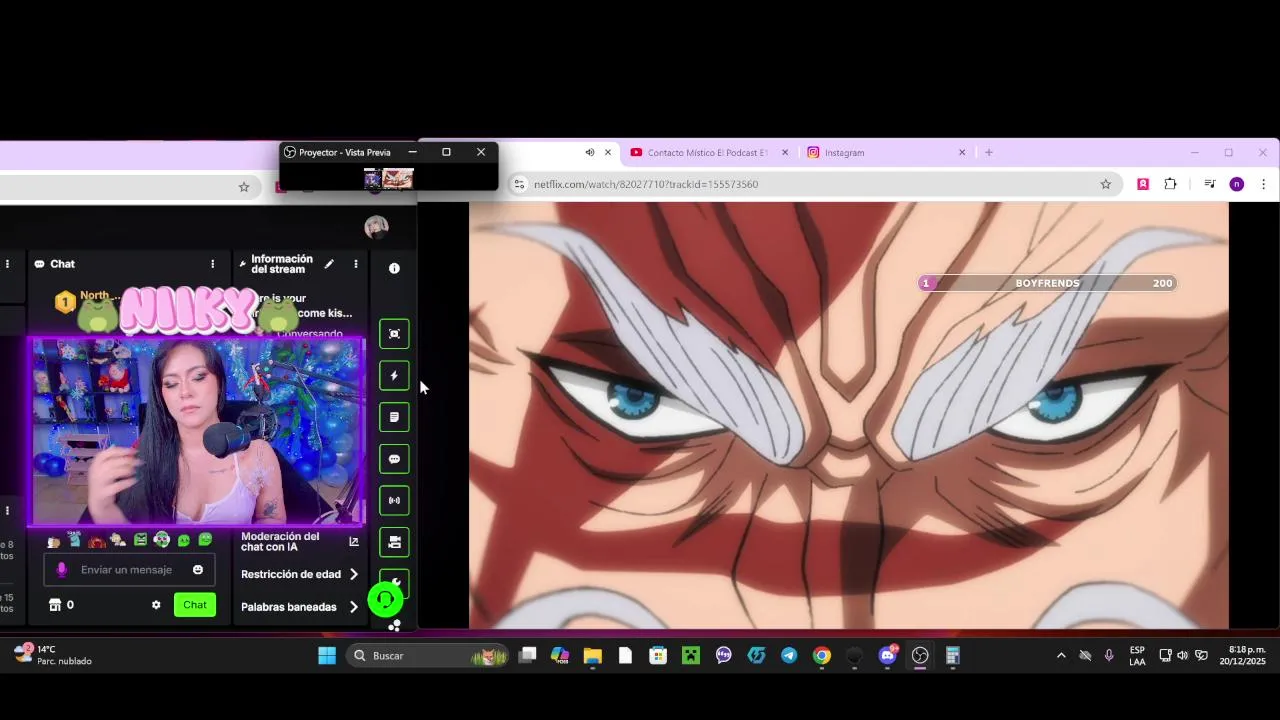The height and width of the screenshot is (720, 1280).
Task: View site information for netflix.com
Action: tap(519, 184)
